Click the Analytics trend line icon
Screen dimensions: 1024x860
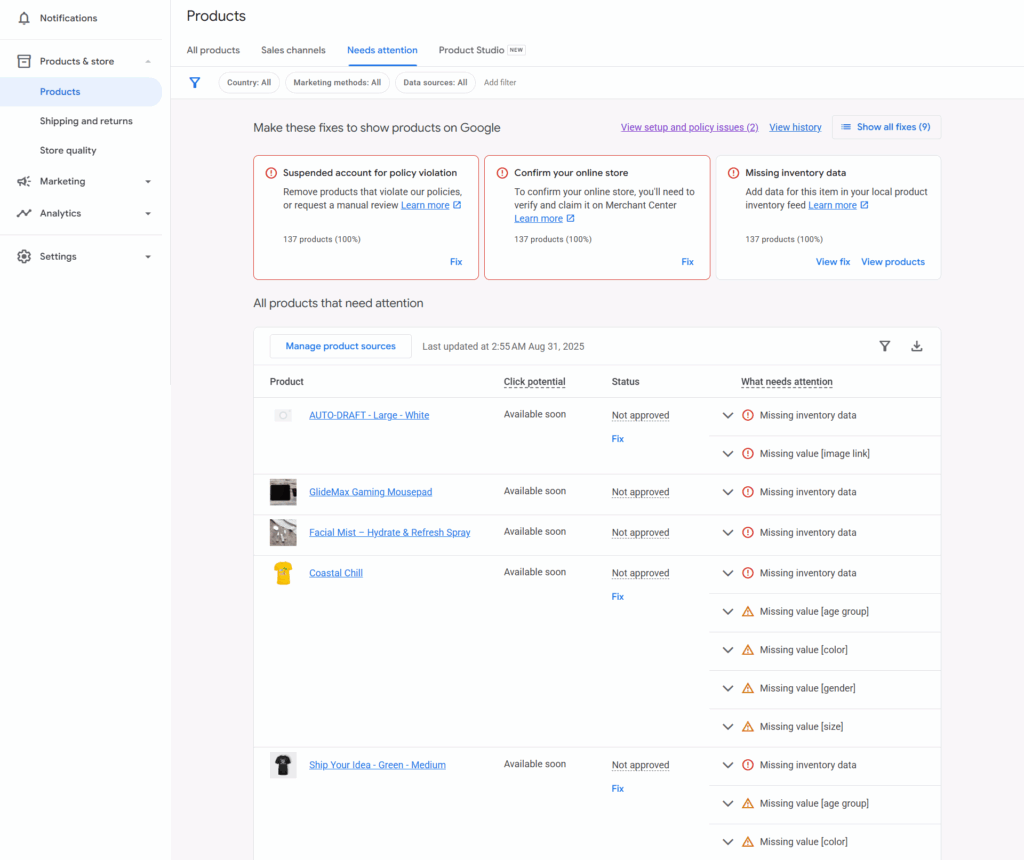coord(24,213)
